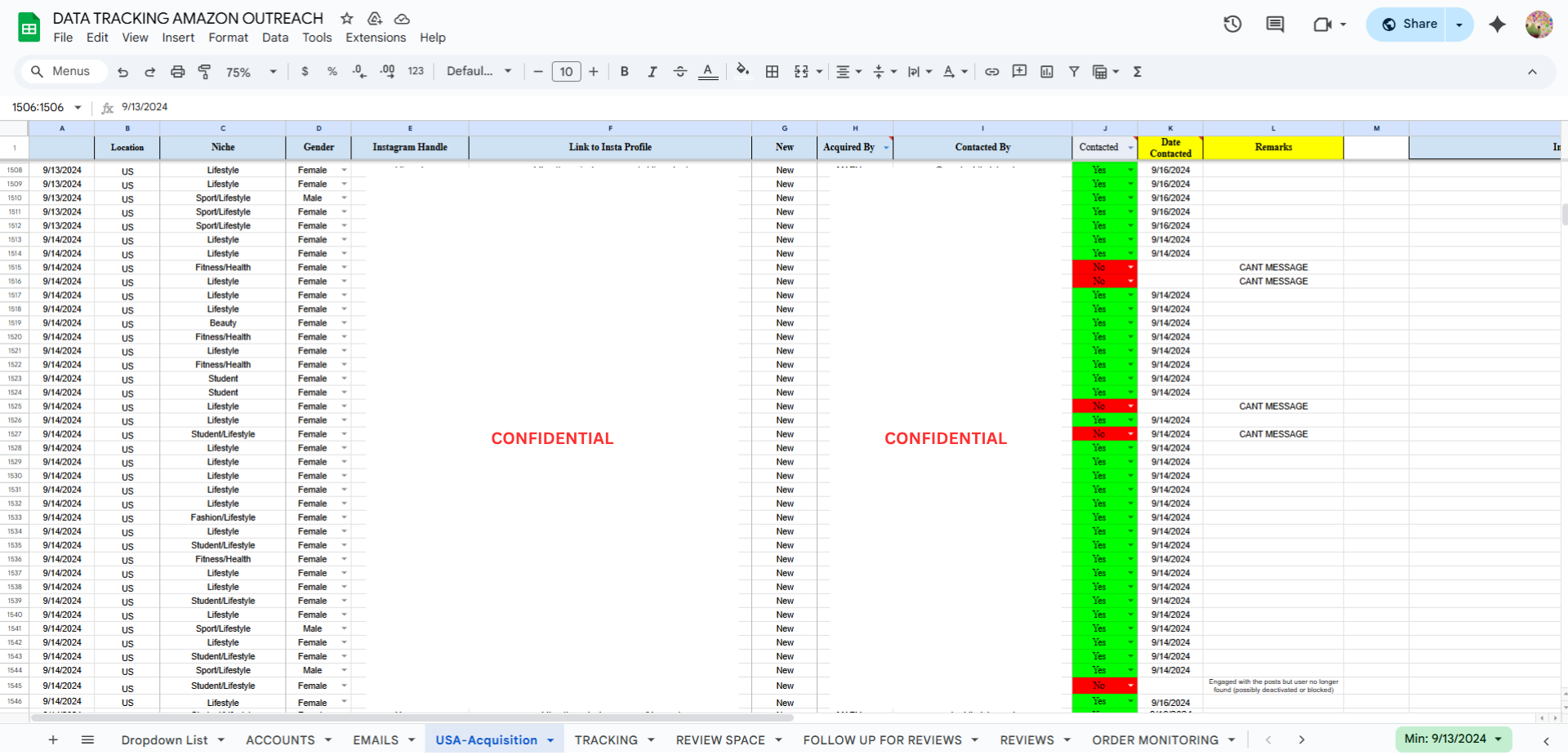The image size is (1568, 755).
Task: Open the Contacted column filter dropdown
Action: coord(1130,148)
